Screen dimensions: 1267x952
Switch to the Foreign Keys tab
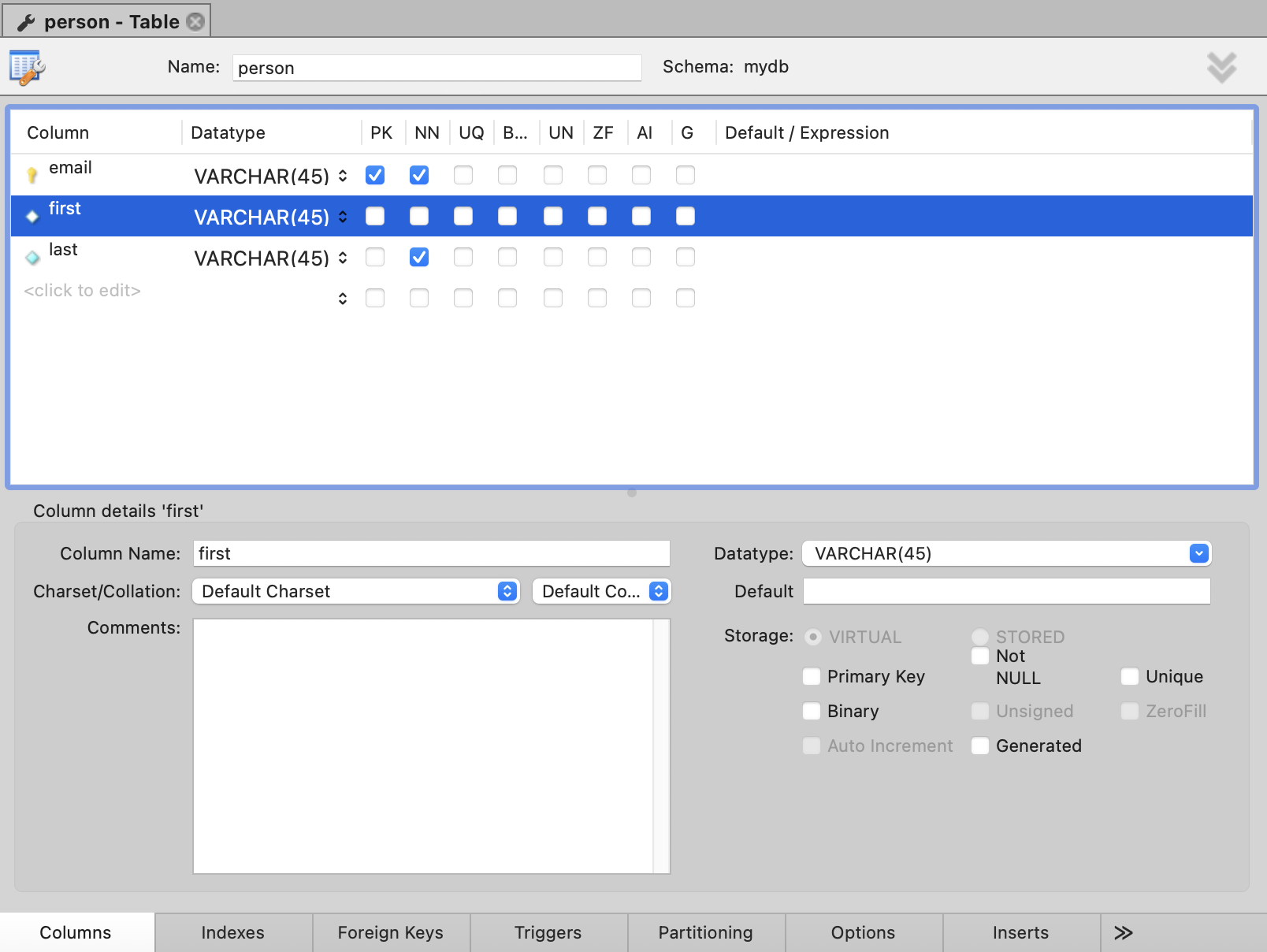(x=391, y=933)
